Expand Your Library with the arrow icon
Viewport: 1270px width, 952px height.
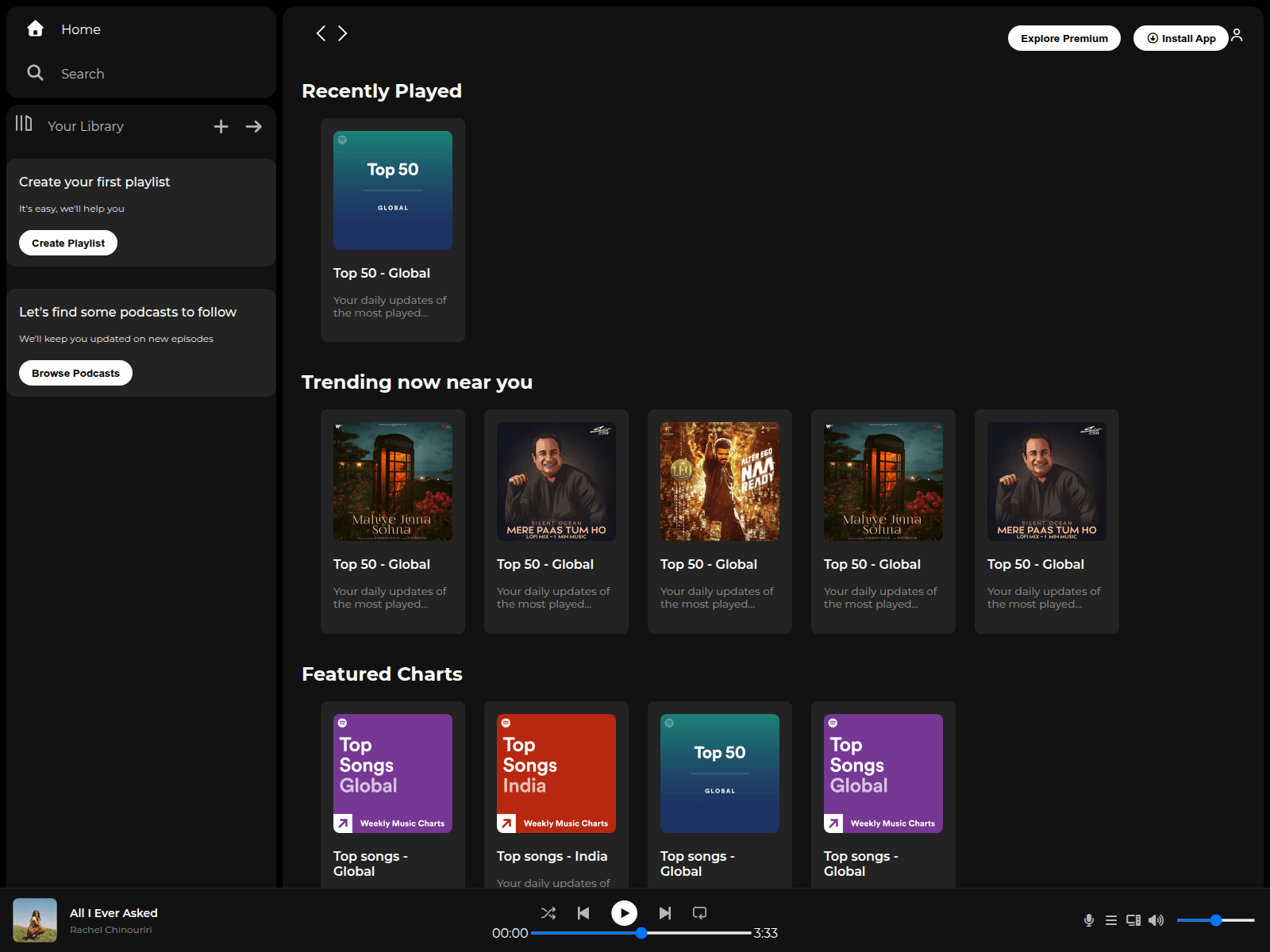[254, 126]
